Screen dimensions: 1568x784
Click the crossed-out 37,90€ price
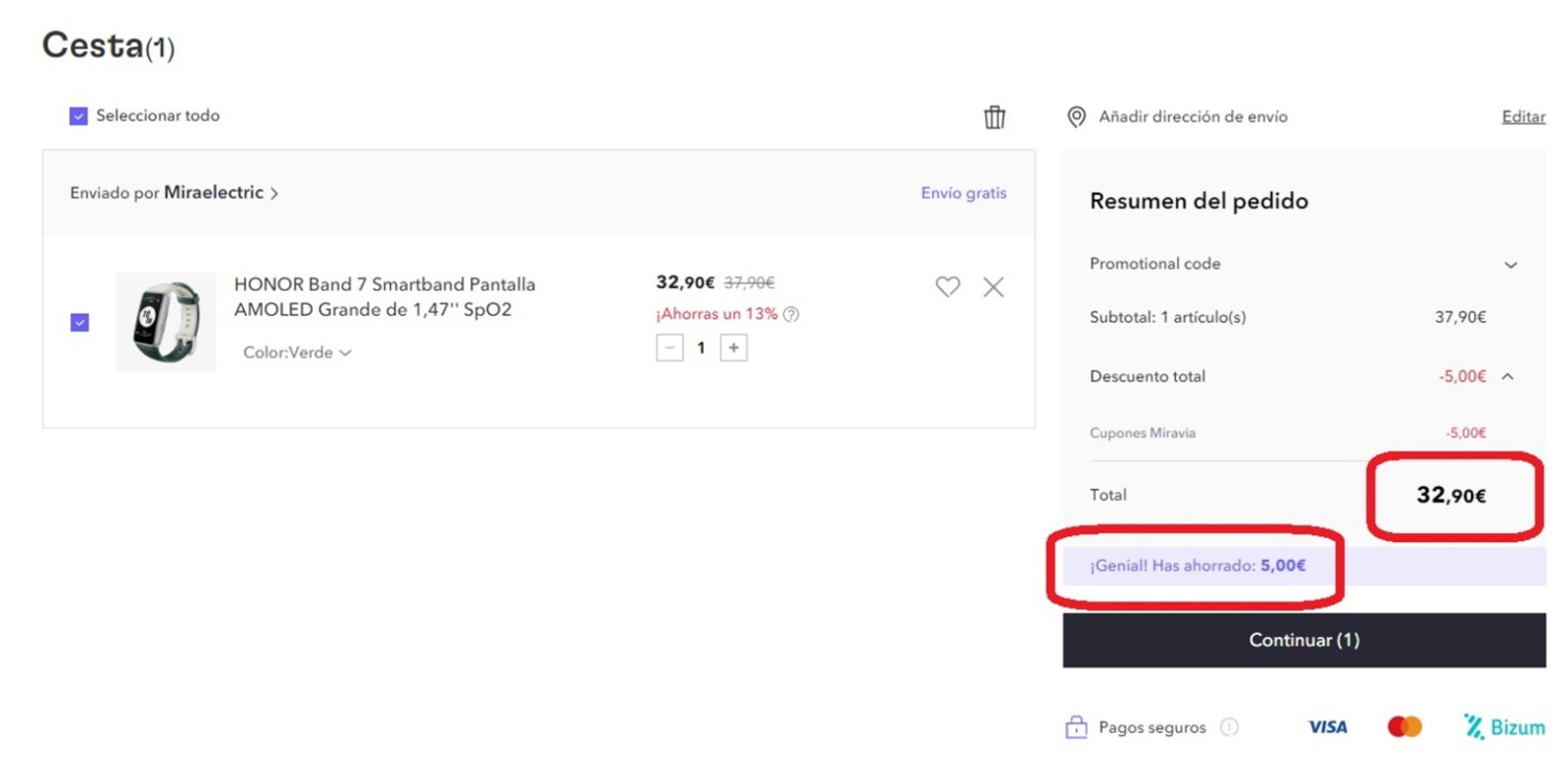[x=749, y=282]
